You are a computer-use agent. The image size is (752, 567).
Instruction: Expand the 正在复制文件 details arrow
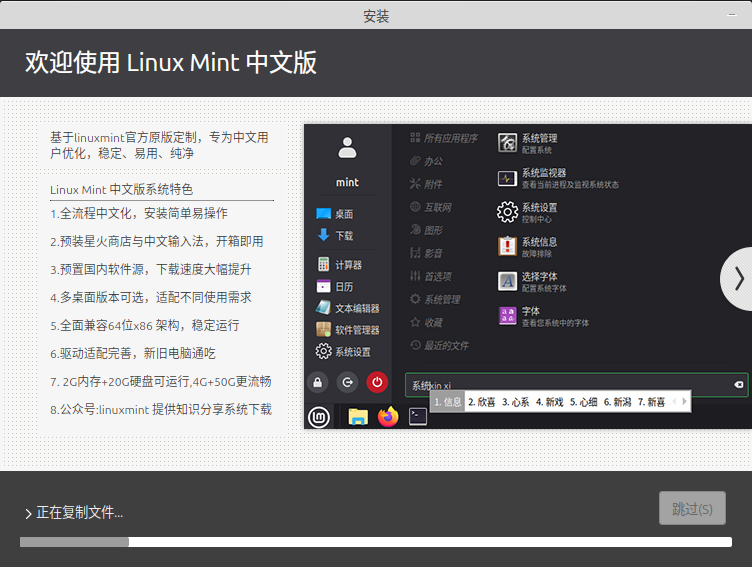[28, 514]
